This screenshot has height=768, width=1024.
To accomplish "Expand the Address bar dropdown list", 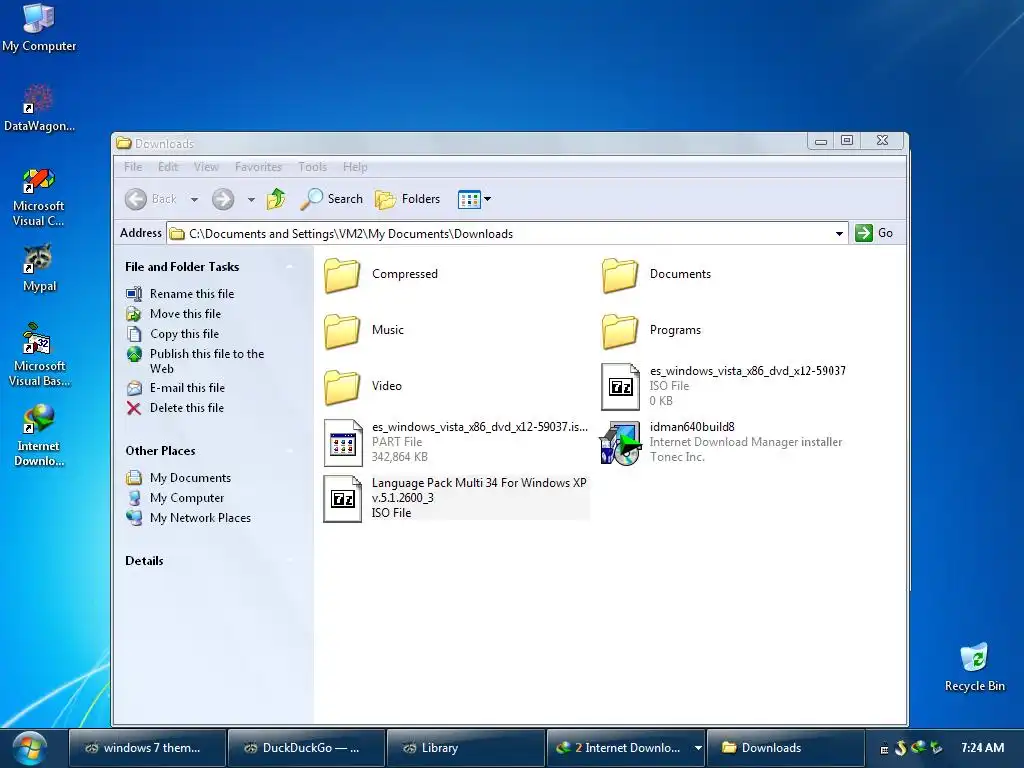I will [x=839, y=234].
